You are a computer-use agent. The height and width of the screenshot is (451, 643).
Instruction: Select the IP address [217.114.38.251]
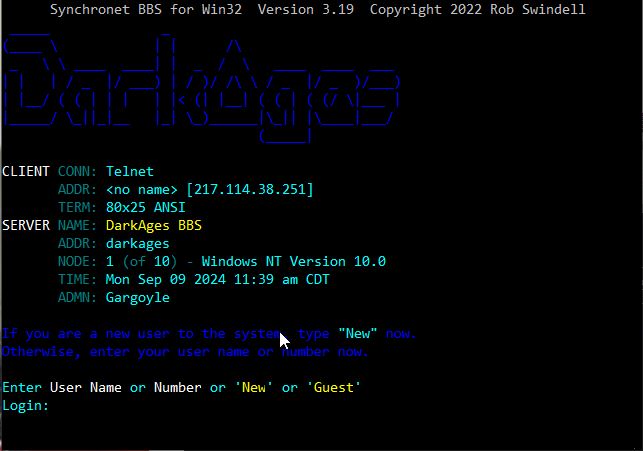pos(250,189)
